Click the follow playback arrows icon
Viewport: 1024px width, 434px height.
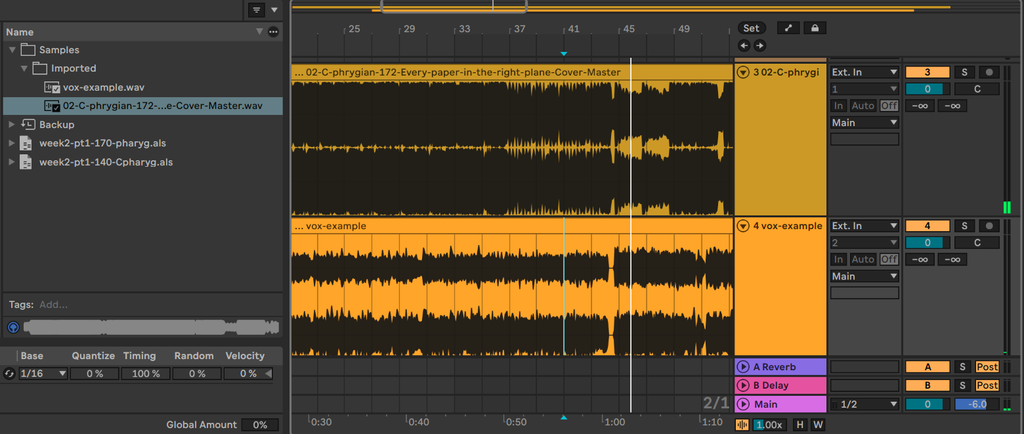click(788, 28)
